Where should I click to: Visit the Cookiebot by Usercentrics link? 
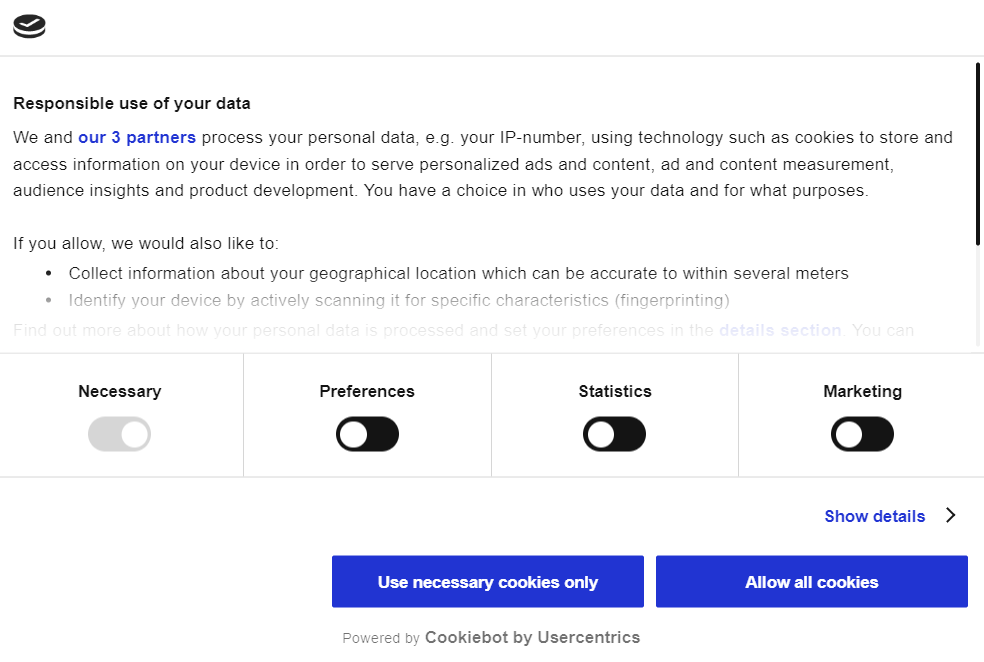click(532, 638)
